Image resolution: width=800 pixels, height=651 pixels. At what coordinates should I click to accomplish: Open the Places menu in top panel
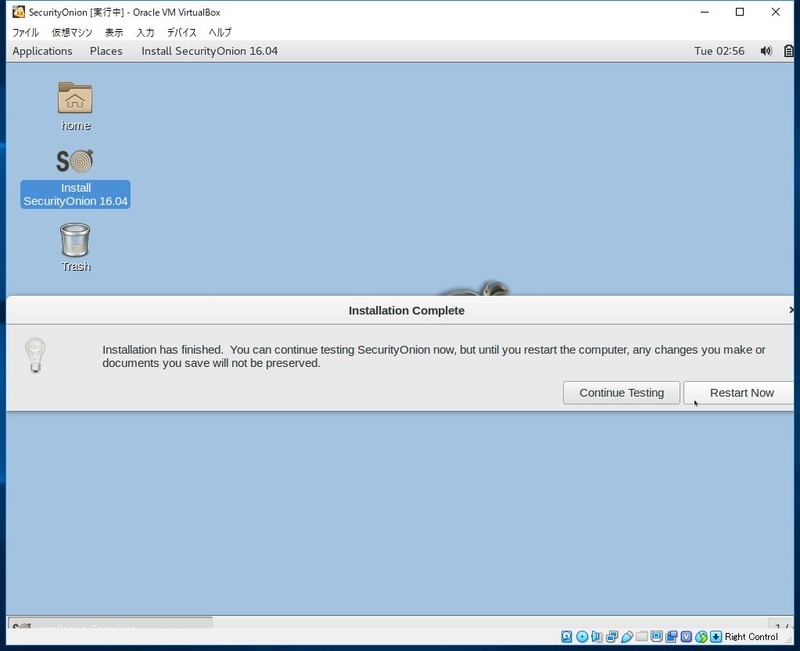[x=106, y=51]
